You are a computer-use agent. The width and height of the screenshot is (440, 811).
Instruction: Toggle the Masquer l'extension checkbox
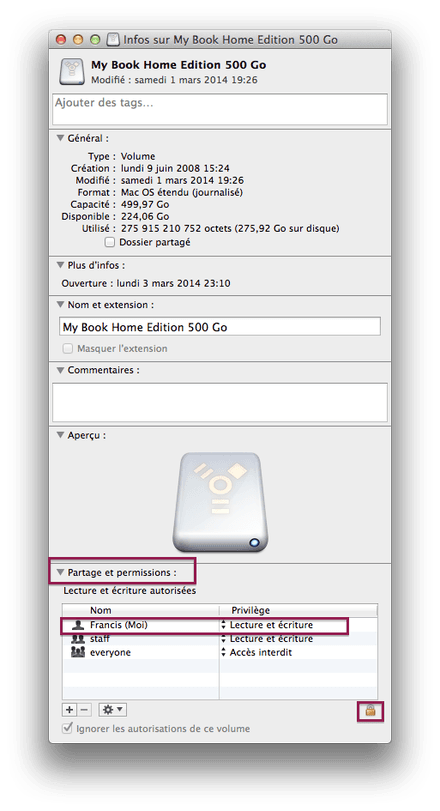pyautogui.click(x=68, y=349)
